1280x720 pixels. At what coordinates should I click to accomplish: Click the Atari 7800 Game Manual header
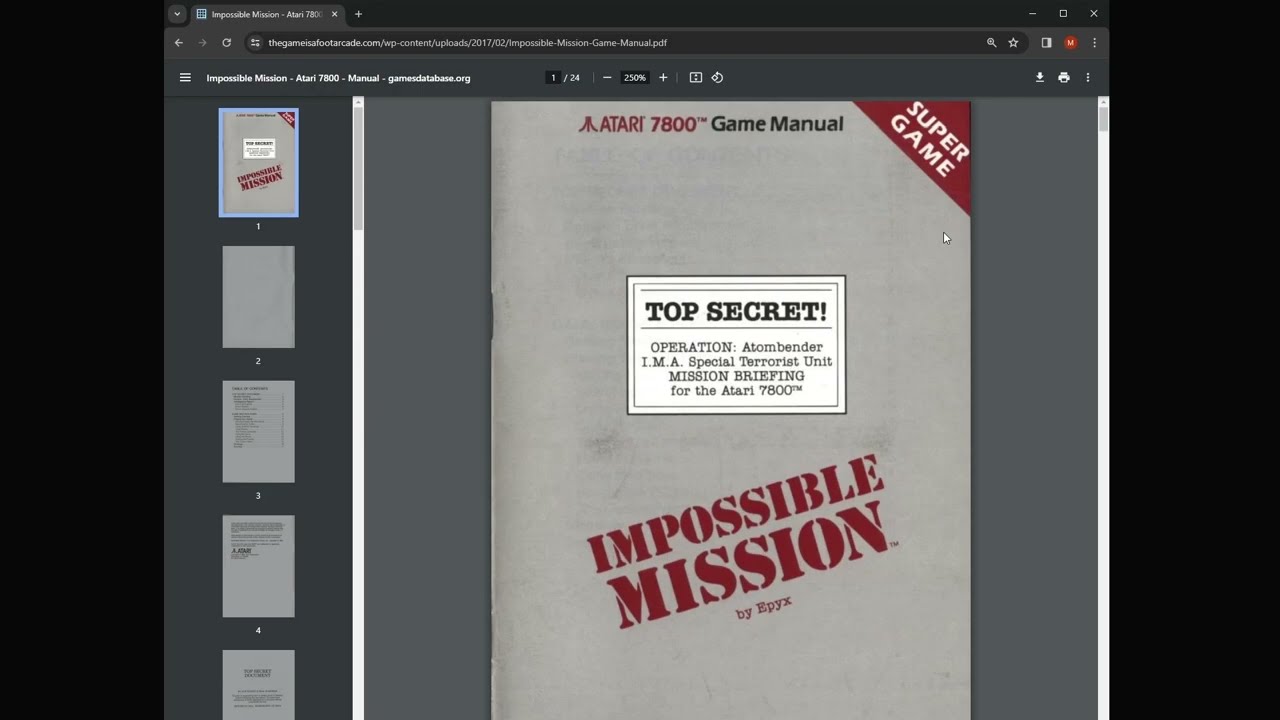(x=710, y=124)
